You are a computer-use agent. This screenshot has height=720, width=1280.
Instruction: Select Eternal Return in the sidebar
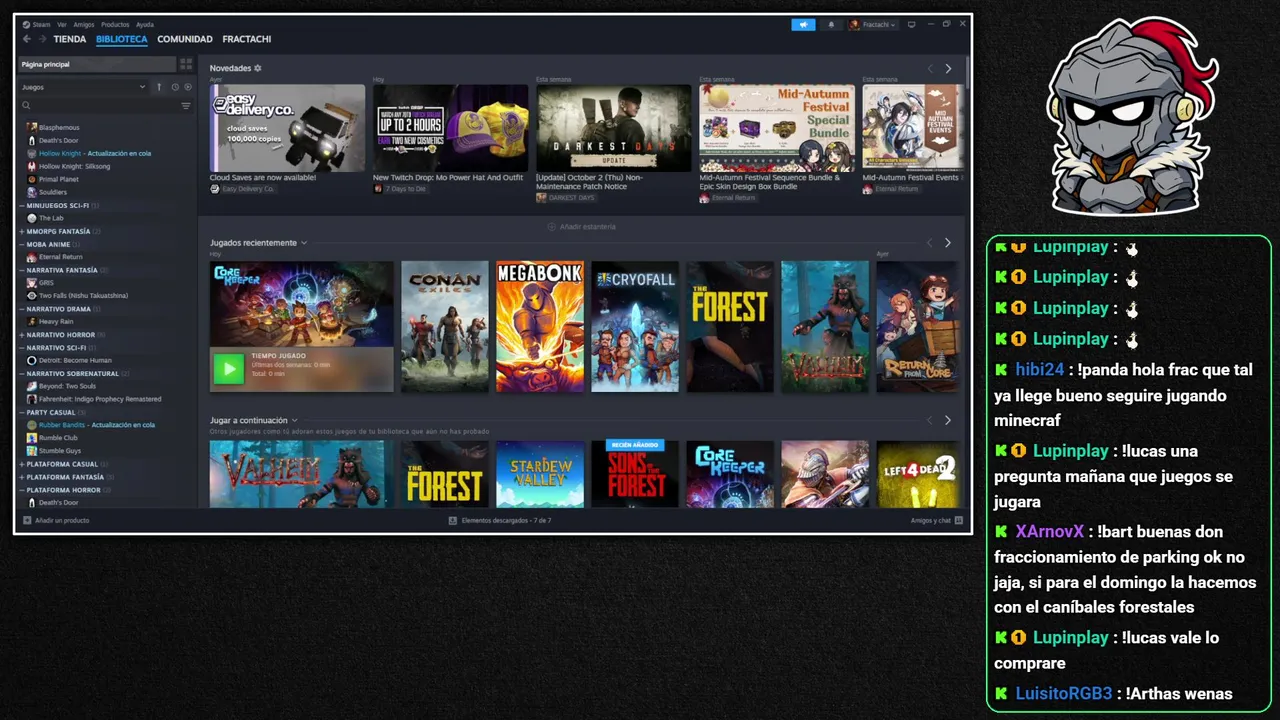tap(60, 257)
